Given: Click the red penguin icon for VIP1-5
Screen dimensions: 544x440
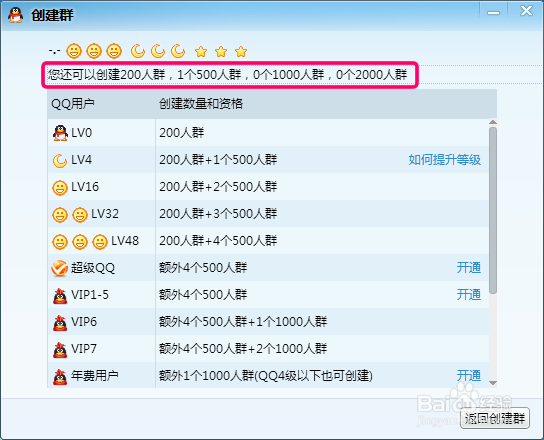Looking at the screenshot, I should (x=60, y=296).
